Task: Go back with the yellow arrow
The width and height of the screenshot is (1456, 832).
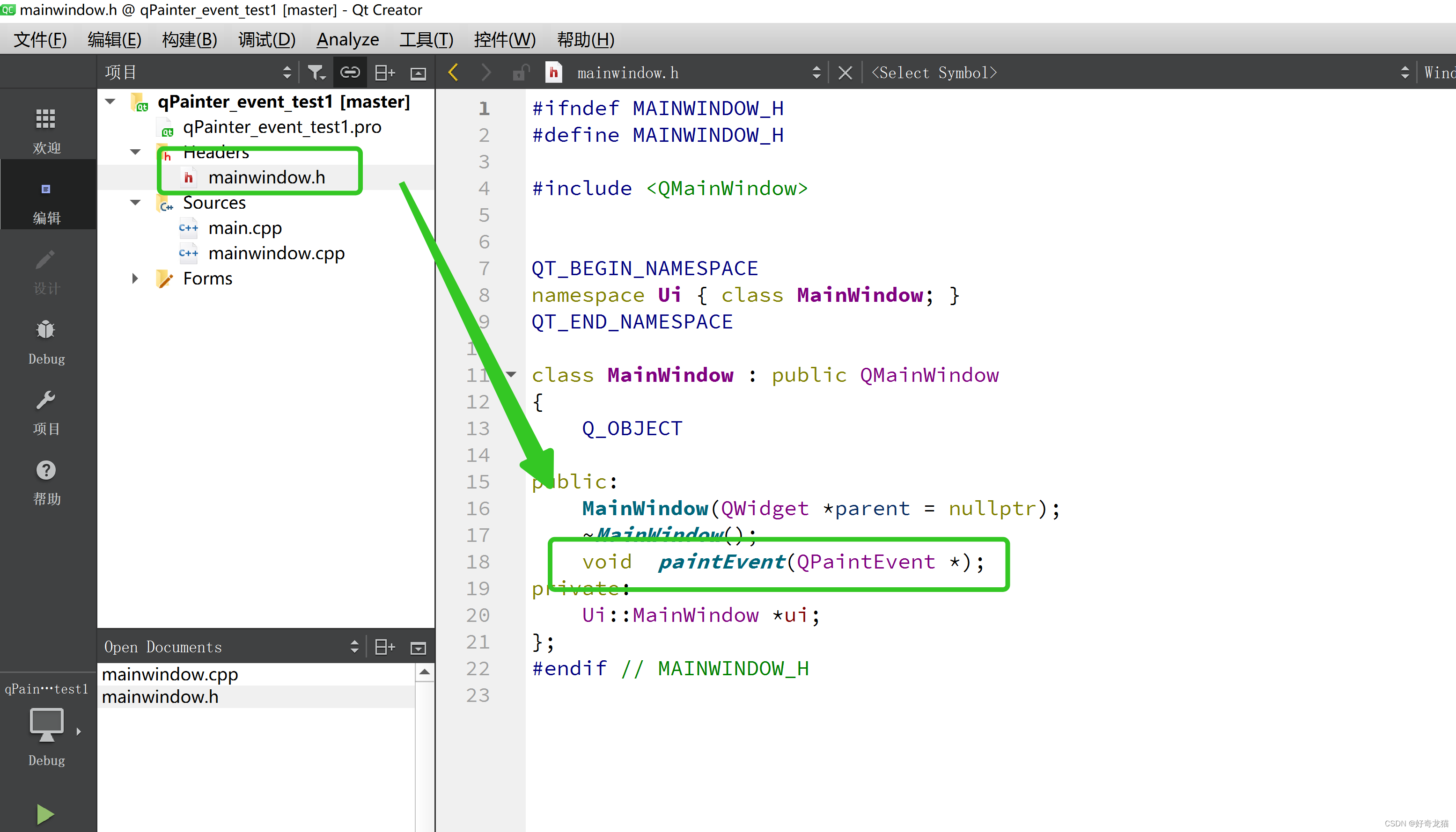Action: [x=453, y=73]
